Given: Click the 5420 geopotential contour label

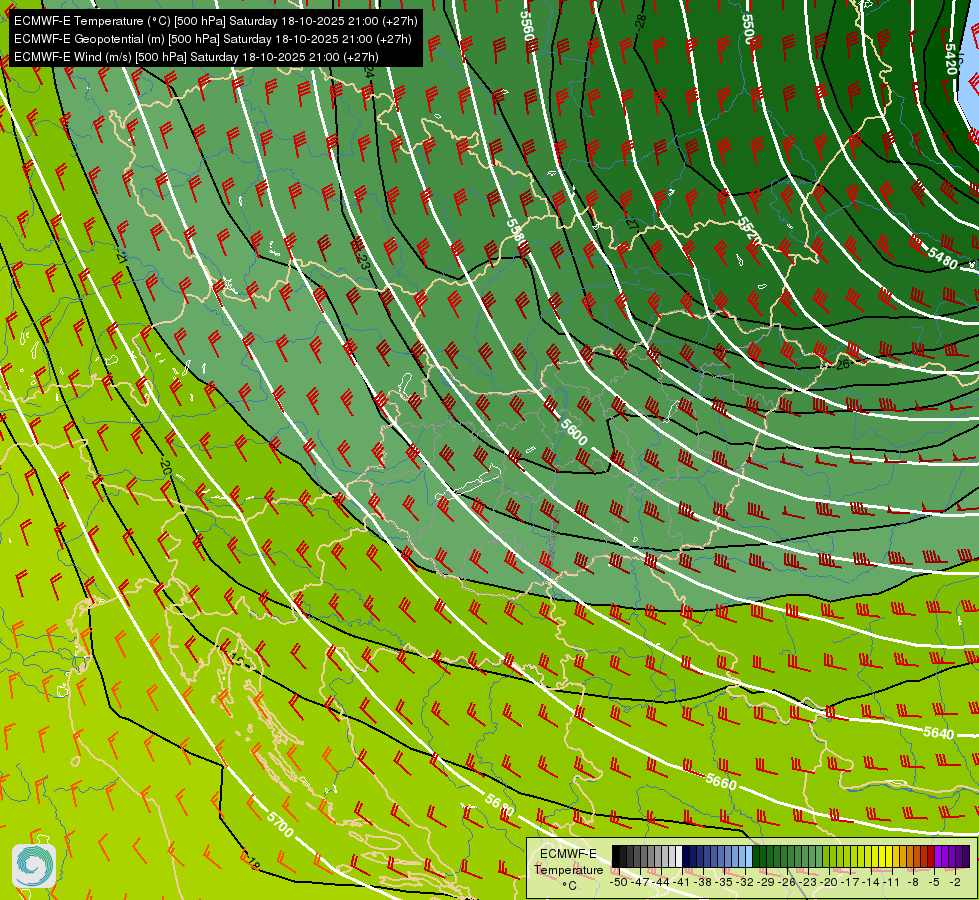Looking at the screenshot, I should tap(950, 59).
